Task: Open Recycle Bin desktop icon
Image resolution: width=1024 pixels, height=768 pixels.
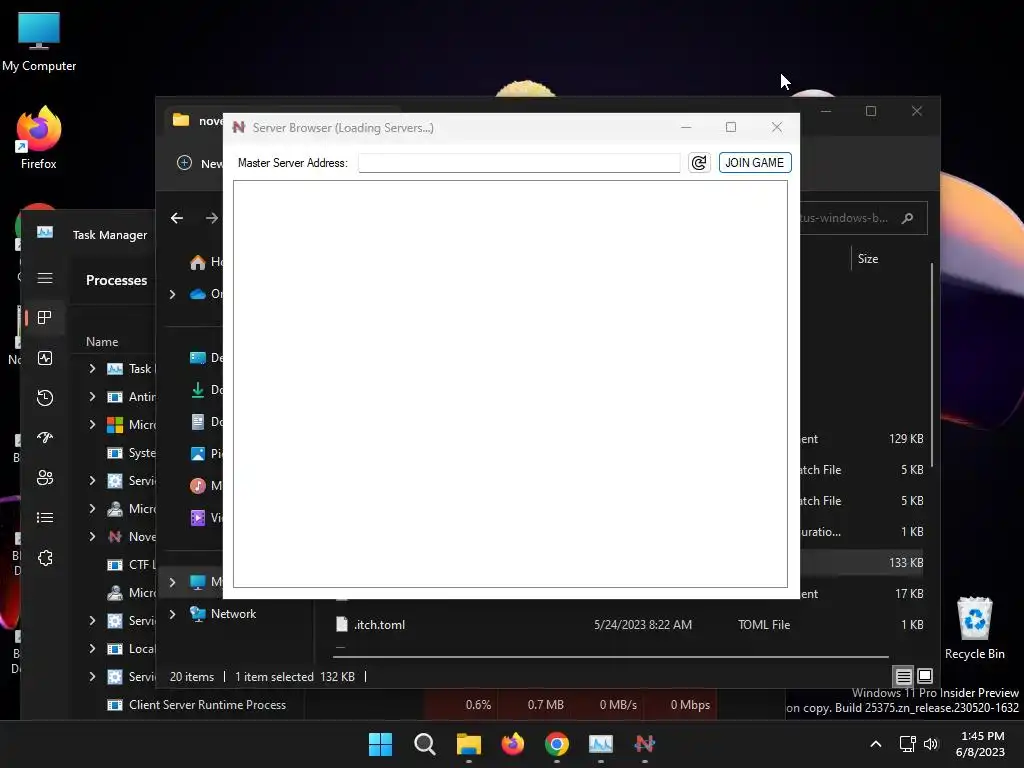Action: click(974, 628)
